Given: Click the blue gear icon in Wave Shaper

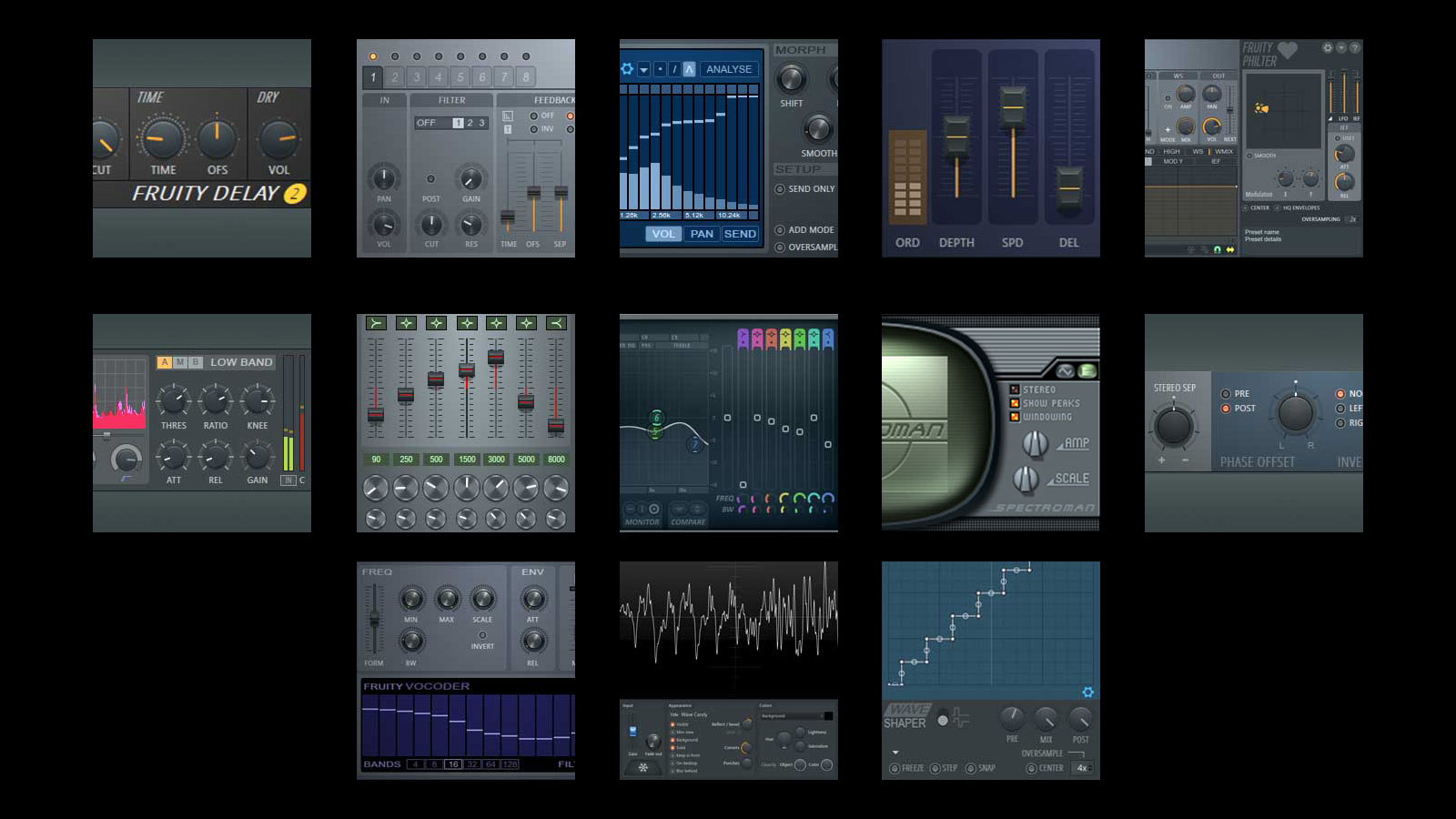Looking at the screenshot, I should point(1087,693).
